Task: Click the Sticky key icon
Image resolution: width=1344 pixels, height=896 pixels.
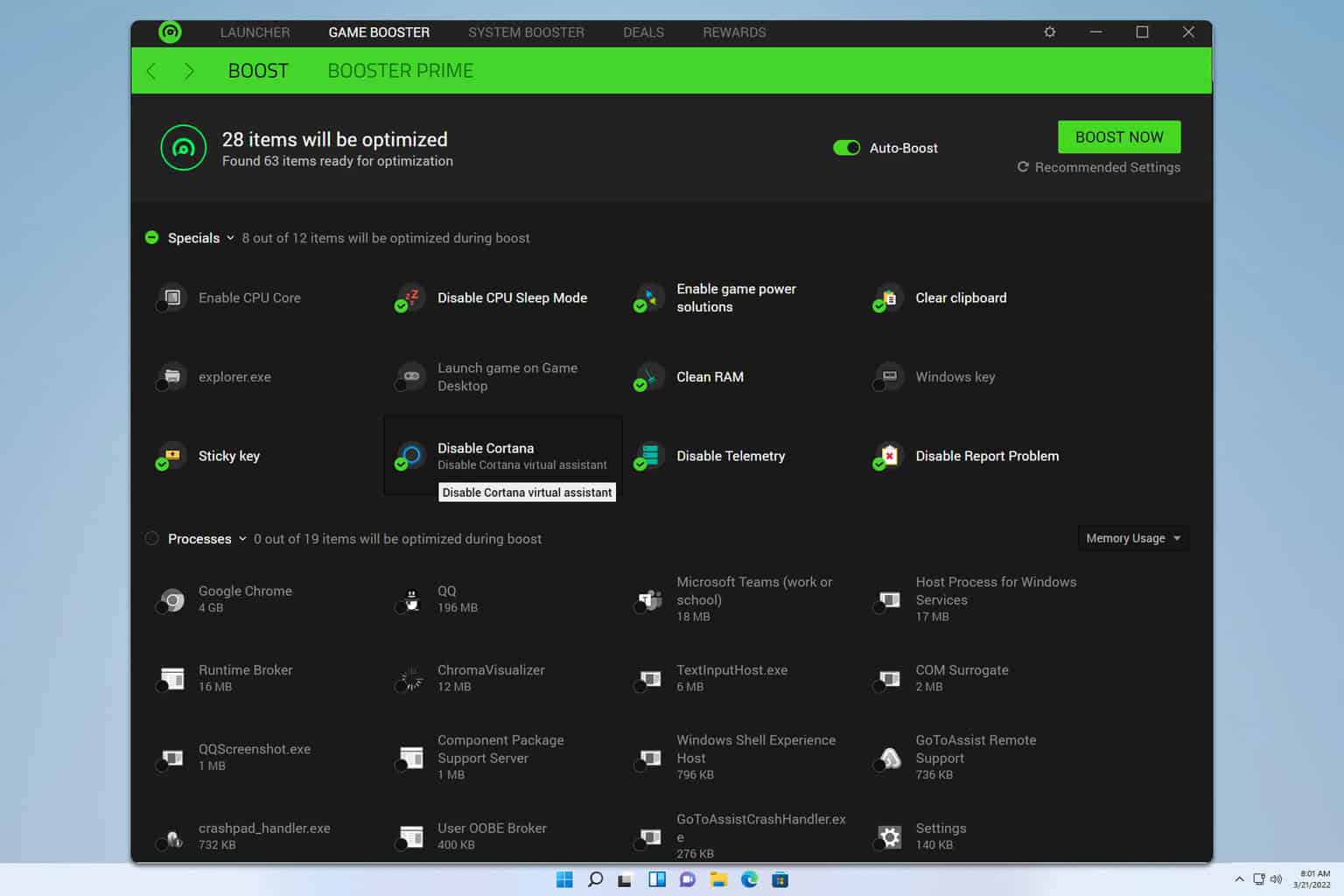Action: tap(172, 455)
